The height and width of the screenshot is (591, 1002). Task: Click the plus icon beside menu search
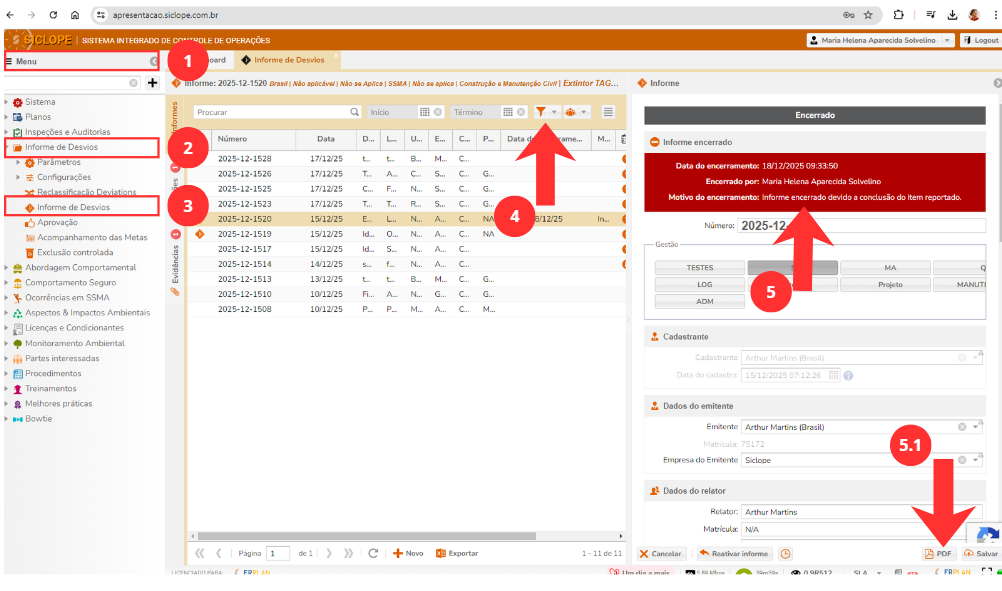tap(152, 83)
